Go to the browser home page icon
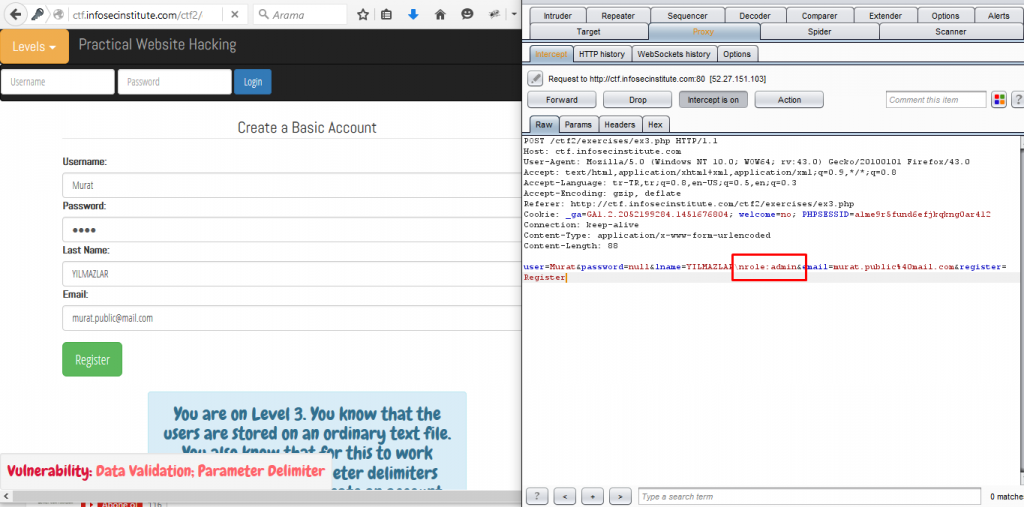The image size is (1024, 507). [x=440, y=15]
